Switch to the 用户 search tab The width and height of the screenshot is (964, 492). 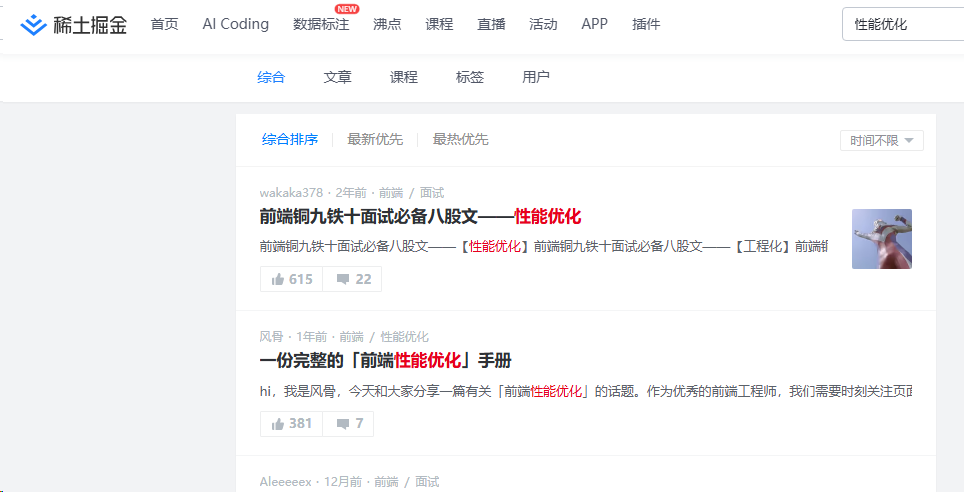pyautogui.click(x=536, y=77)
